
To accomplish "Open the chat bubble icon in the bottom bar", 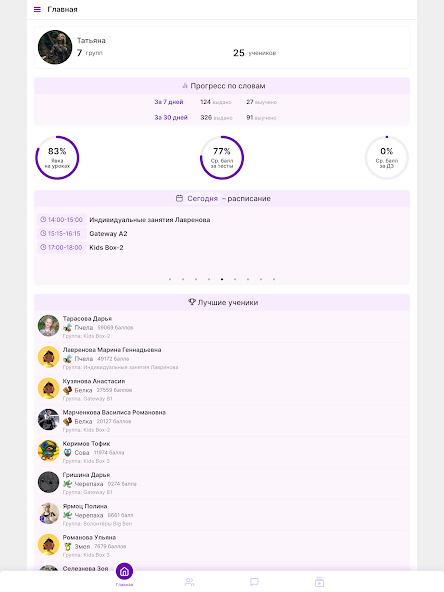I will click(x=254, y=582).
